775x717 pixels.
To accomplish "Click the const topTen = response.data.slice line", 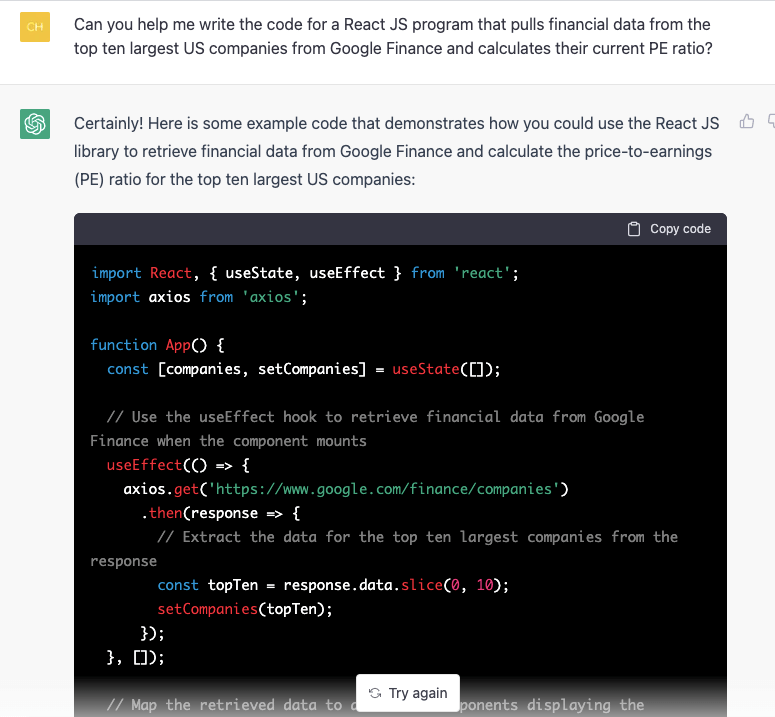I will [333, 585].
